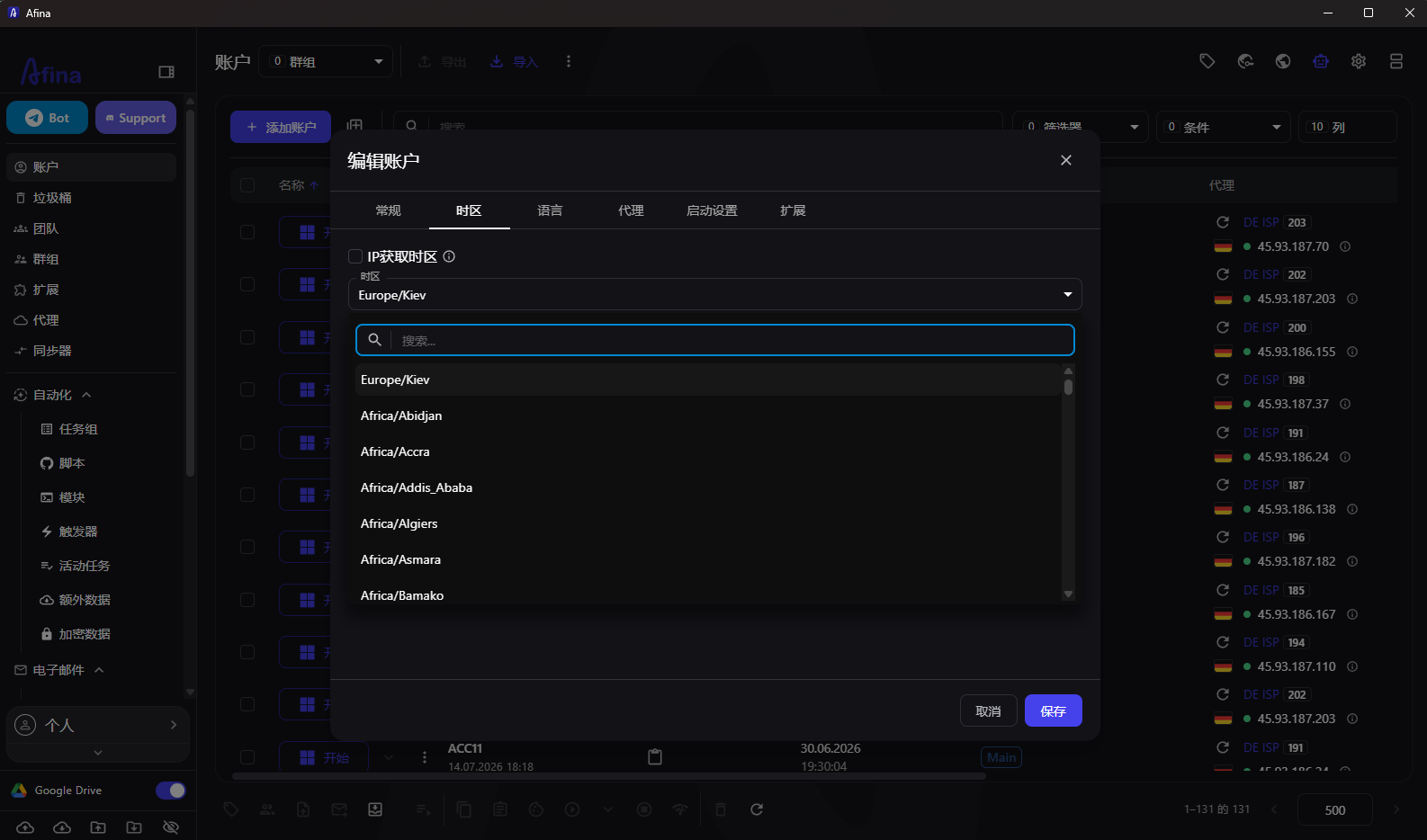
Task: Open the 群组 dropdown in the header
Action: pos(326,61)
